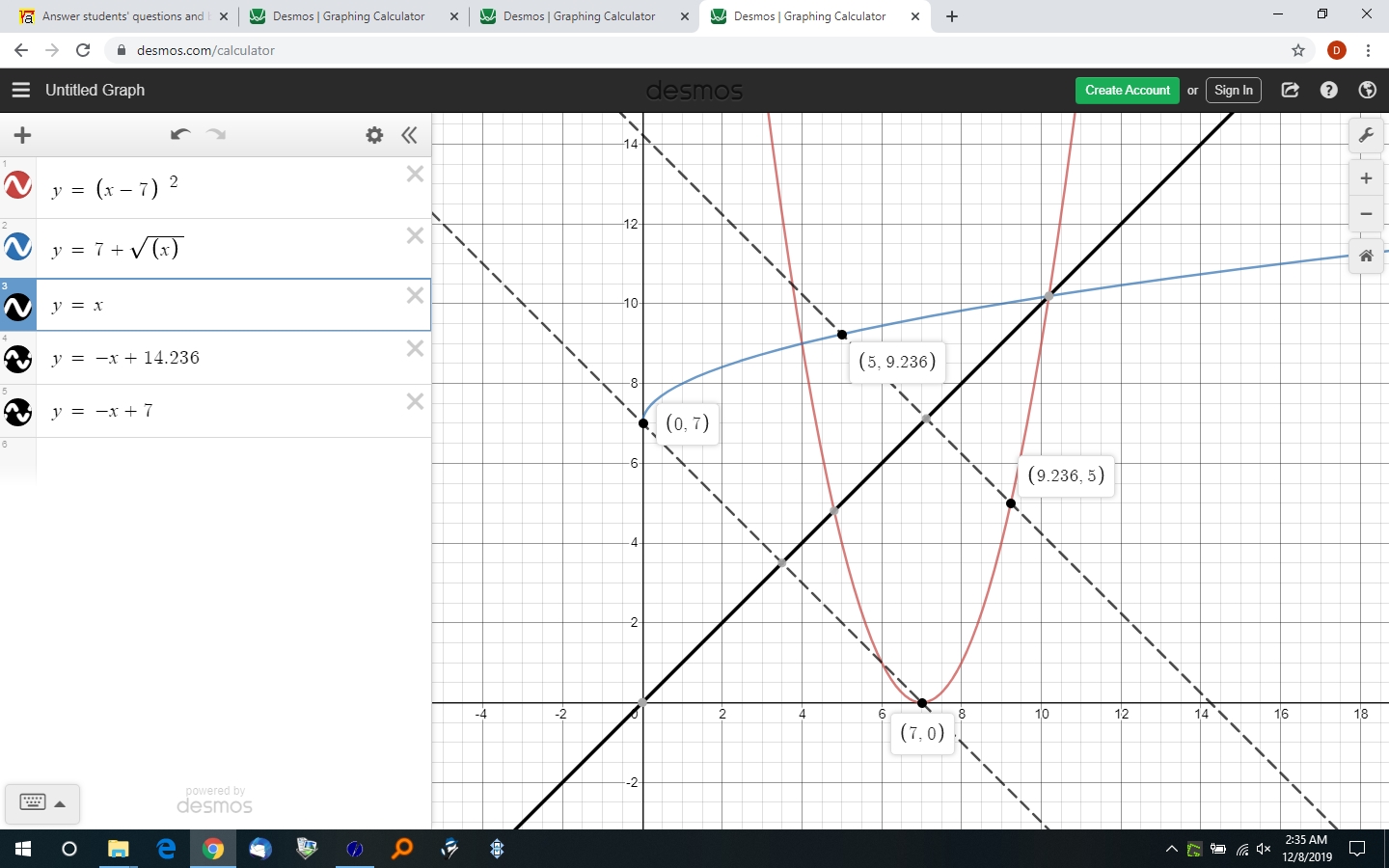Image resolution: width=1389 pixels, height=868 pixels.
Task: Go forward in browser history
Action: 52,50
